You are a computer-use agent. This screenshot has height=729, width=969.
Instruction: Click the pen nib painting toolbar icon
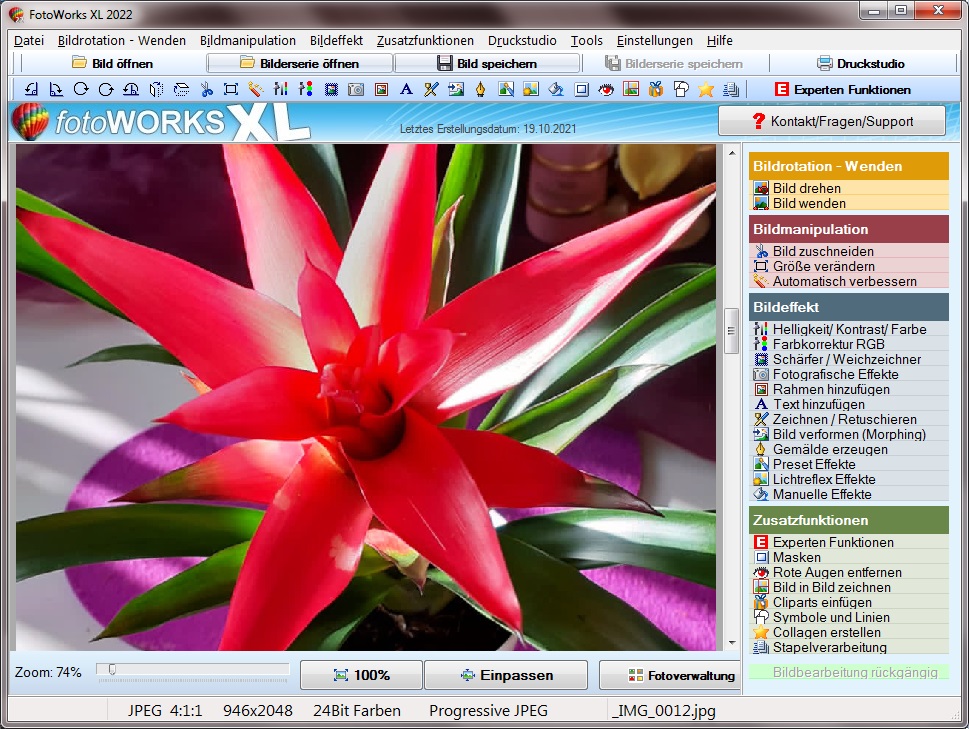(481, 90)
